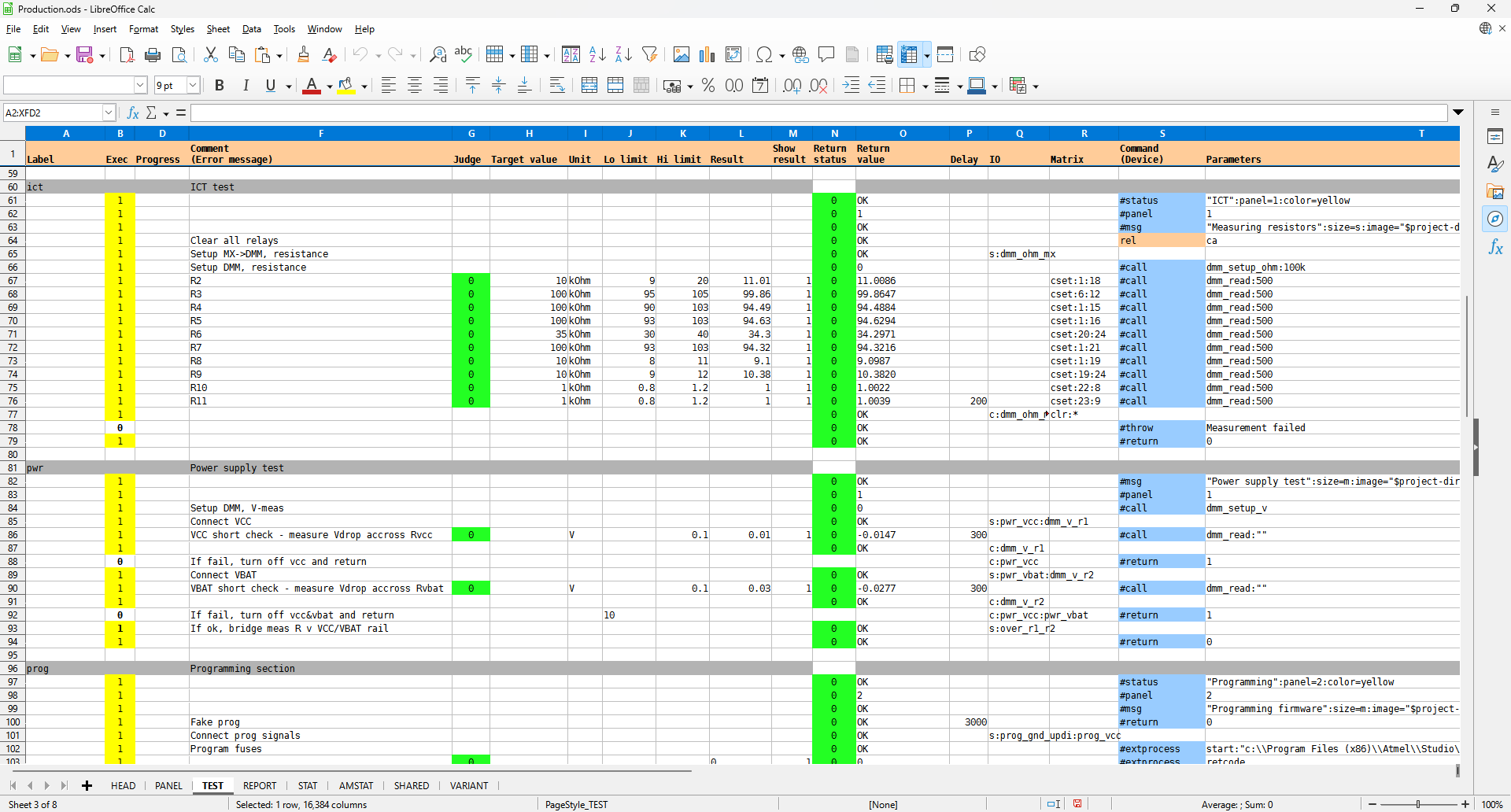This screenshot has width=1511, height=812.
Task: Apply the font color swatch
Action: pos(312,86)
